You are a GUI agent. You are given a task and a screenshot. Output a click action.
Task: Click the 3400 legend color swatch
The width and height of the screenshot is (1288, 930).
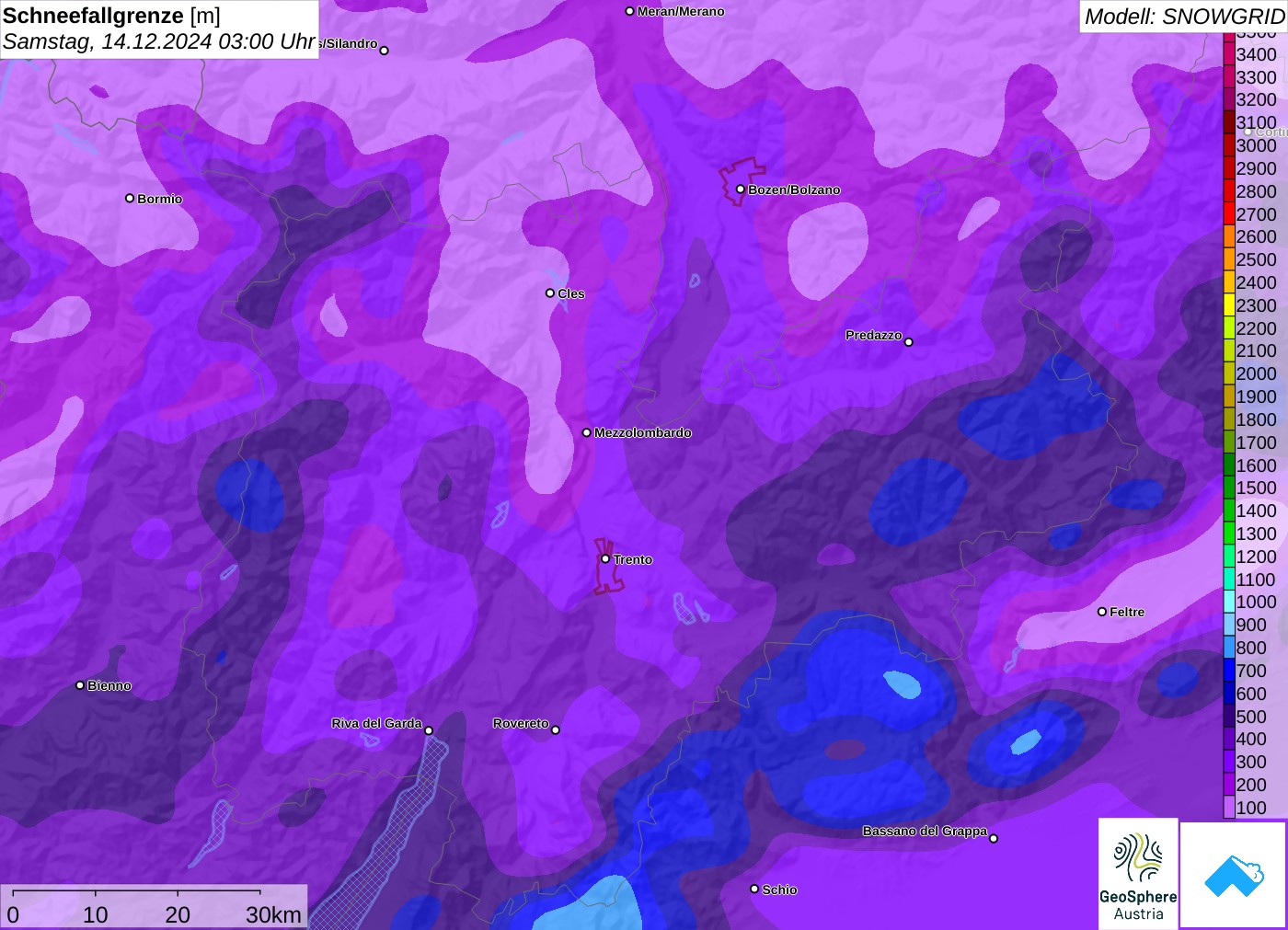[x=1229, y=54]
